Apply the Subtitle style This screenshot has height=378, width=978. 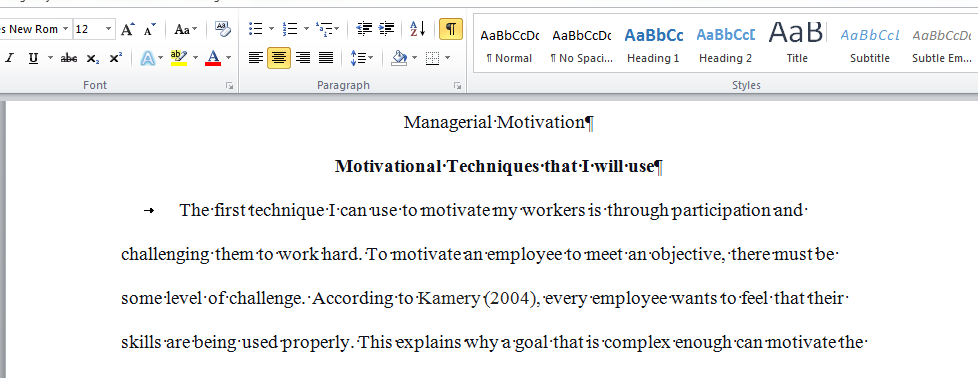[869, 44]
